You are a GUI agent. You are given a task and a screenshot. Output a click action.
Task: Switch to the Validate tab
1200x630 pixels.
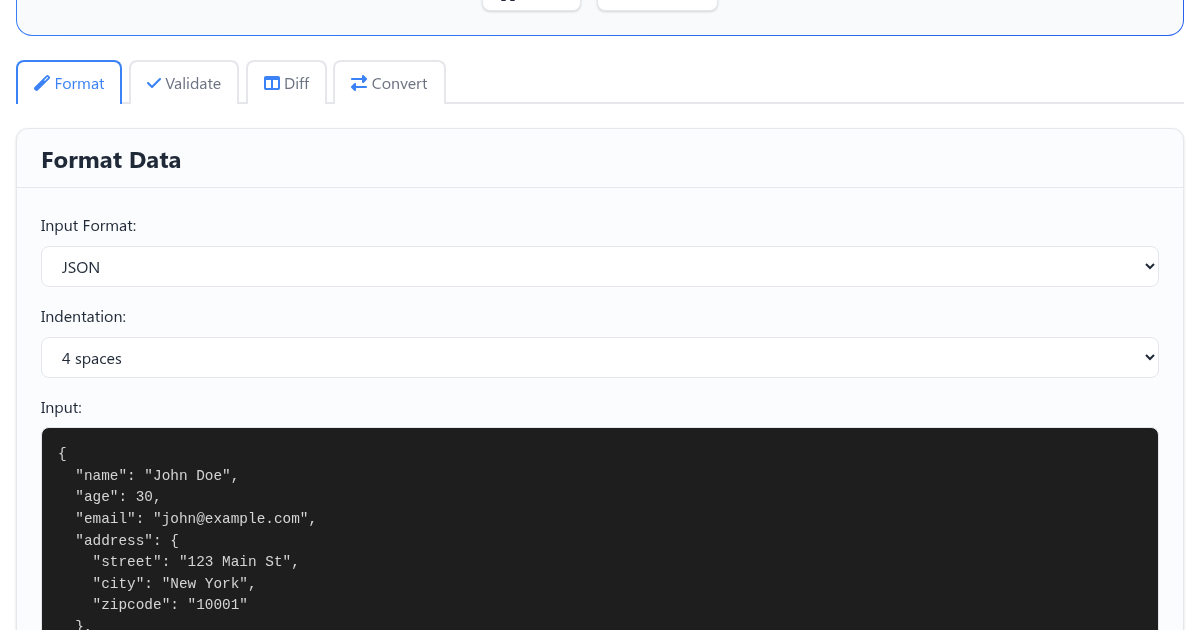click(x=184, y=83)
